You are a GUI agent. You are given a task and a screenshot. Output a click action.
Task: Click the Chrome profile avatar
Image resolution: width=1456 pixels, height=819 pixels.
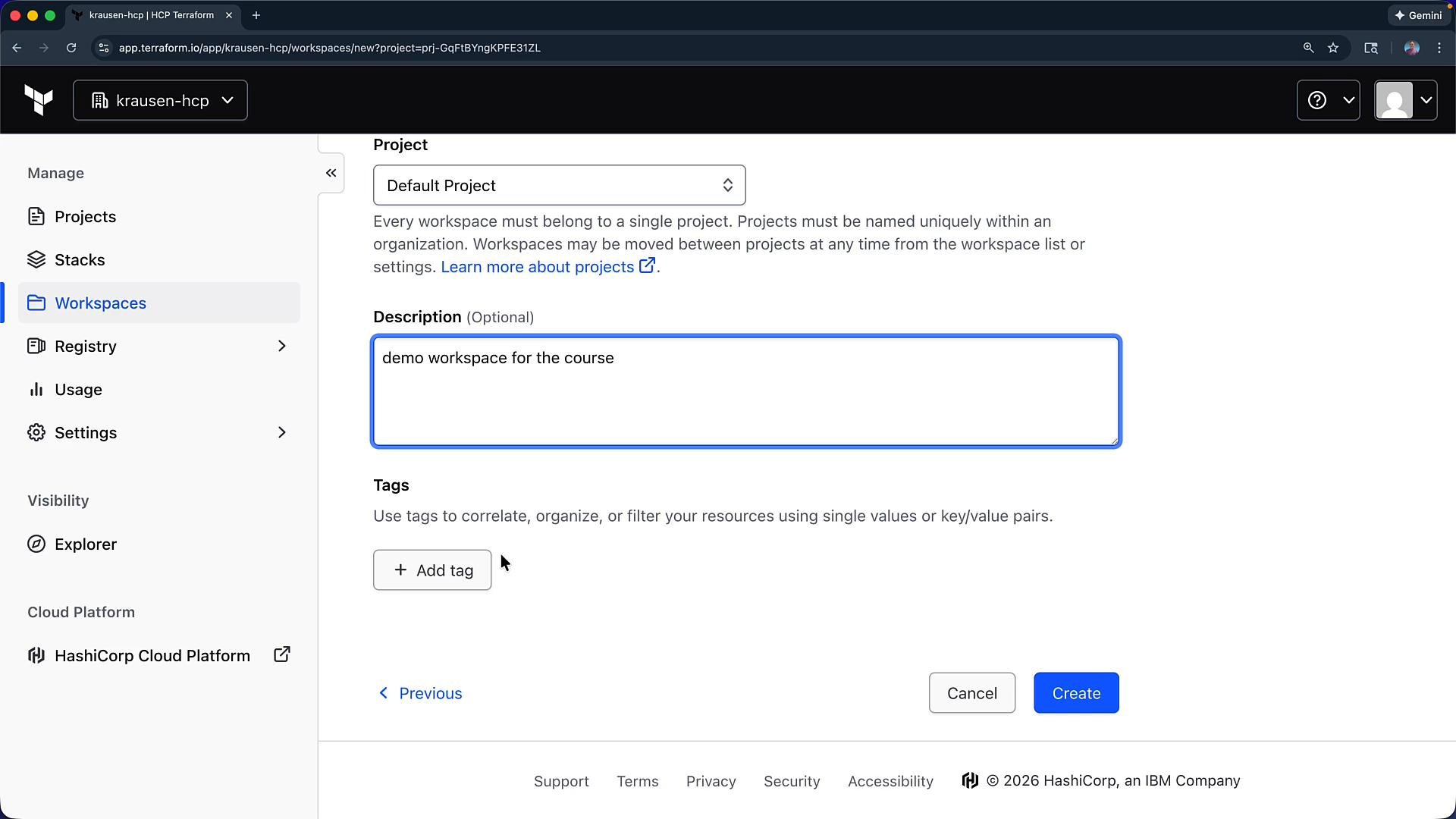(x=1411, y=48)
